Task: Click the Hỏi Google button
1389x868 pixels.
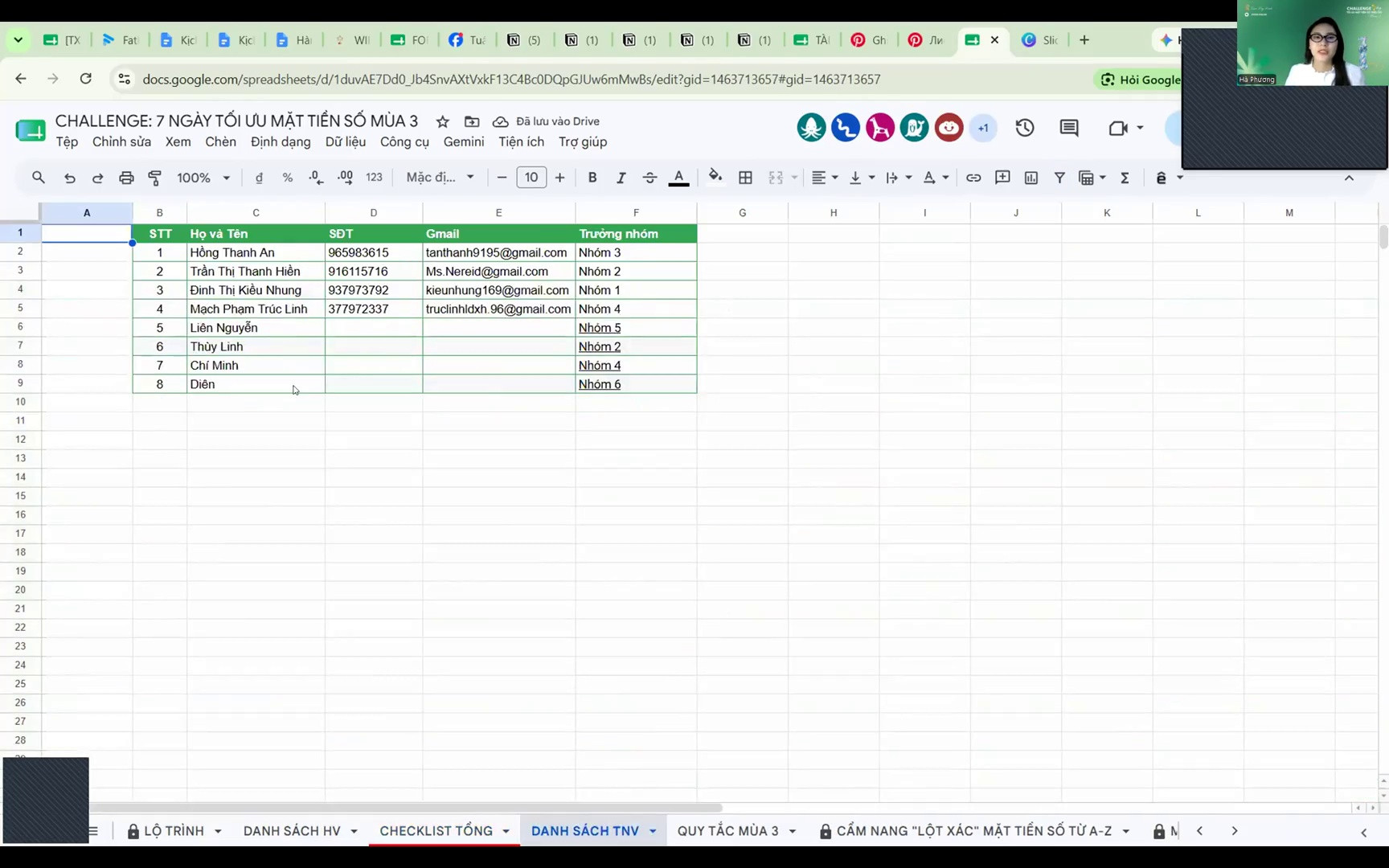Action: click(1139, 80)
